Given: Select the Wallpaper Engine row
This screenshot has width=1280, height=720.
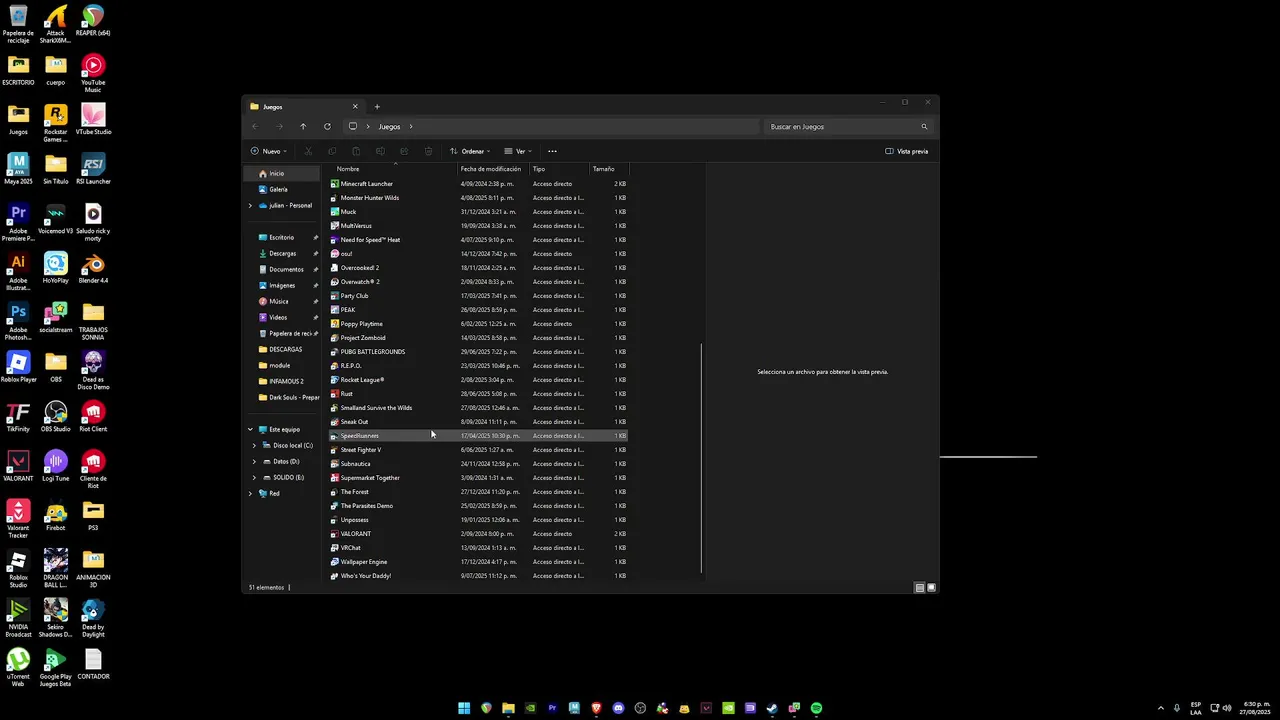Looking at the screenshot, I should pos(478,562).
